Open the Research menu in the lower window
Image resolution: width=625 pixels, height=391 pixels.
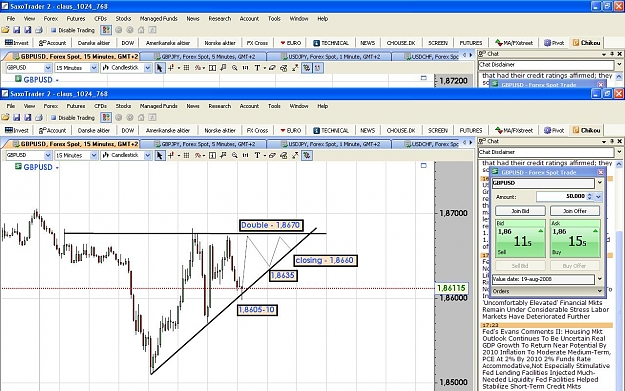coord(220,106)
